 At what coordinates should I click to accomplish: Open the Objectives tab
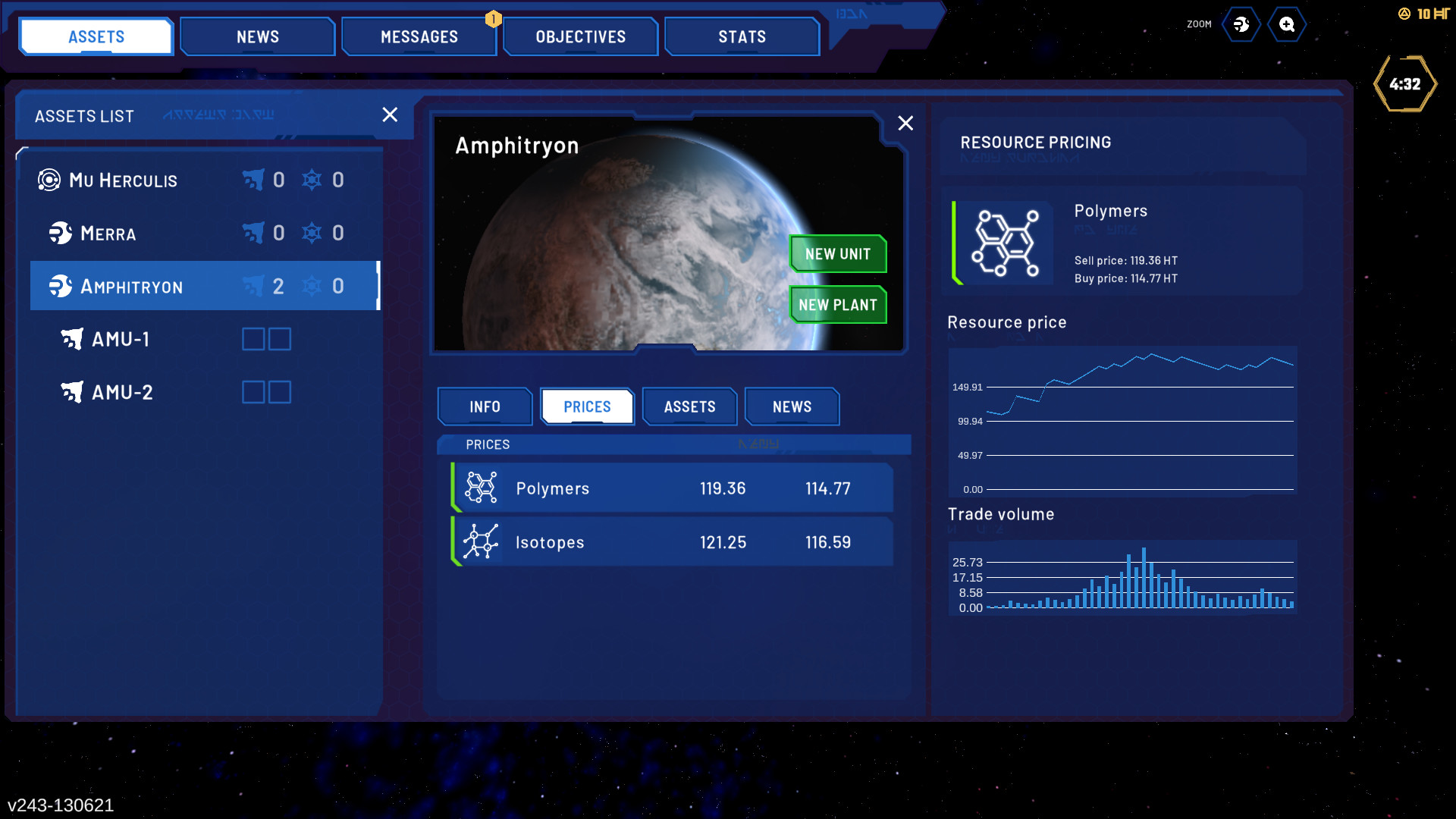(580, 37)
